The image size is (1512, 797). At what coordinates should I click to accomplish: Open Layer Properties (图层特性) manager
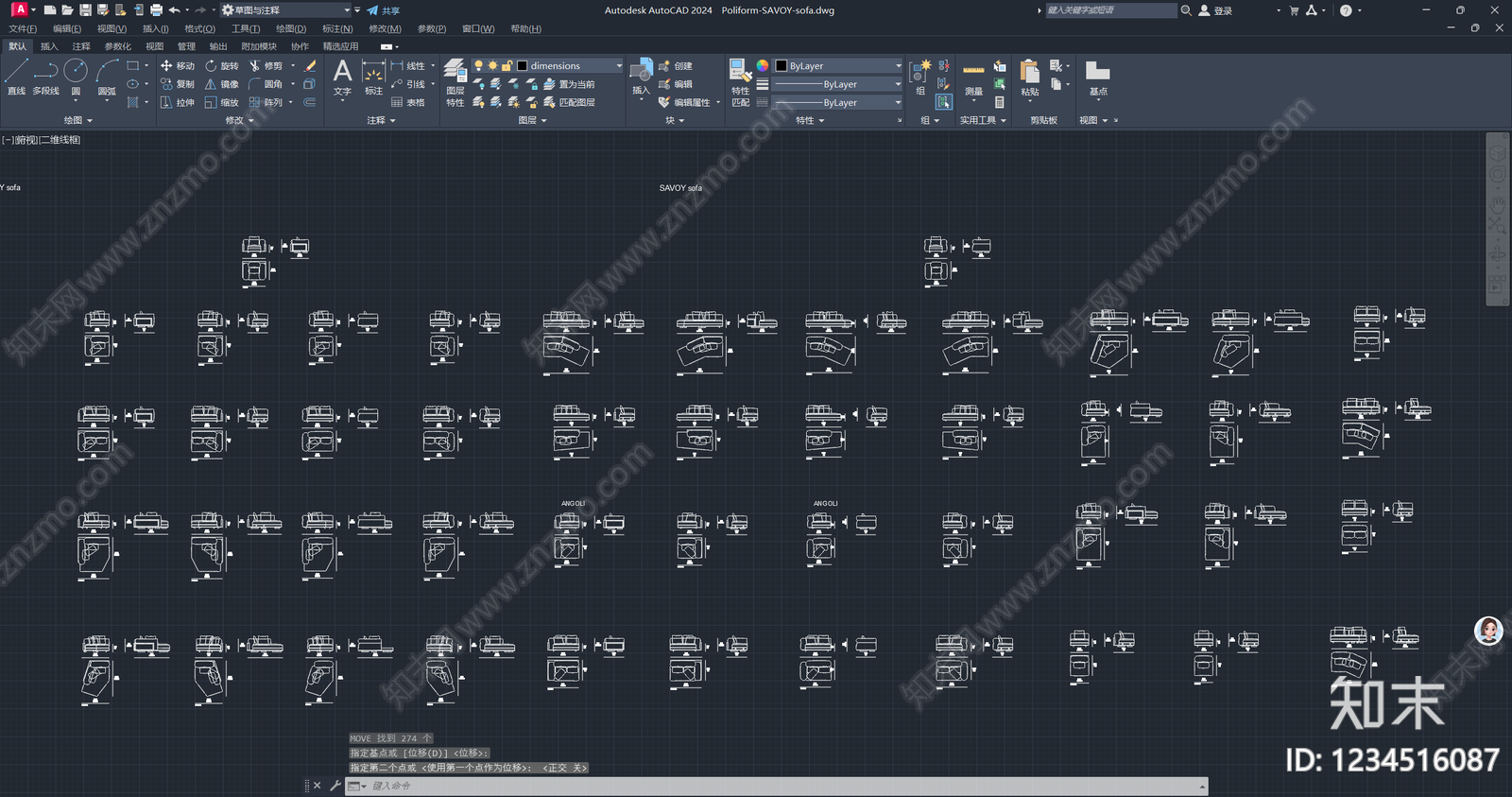(x=455, y=81)
